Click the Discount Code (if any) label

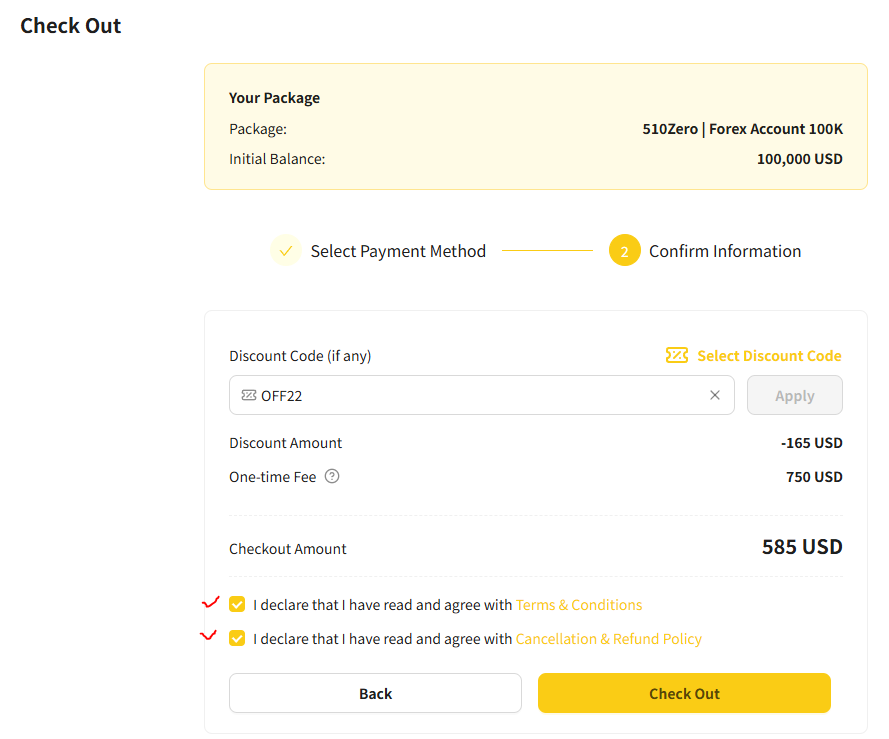pyautogui.click(x=300, y=356)
